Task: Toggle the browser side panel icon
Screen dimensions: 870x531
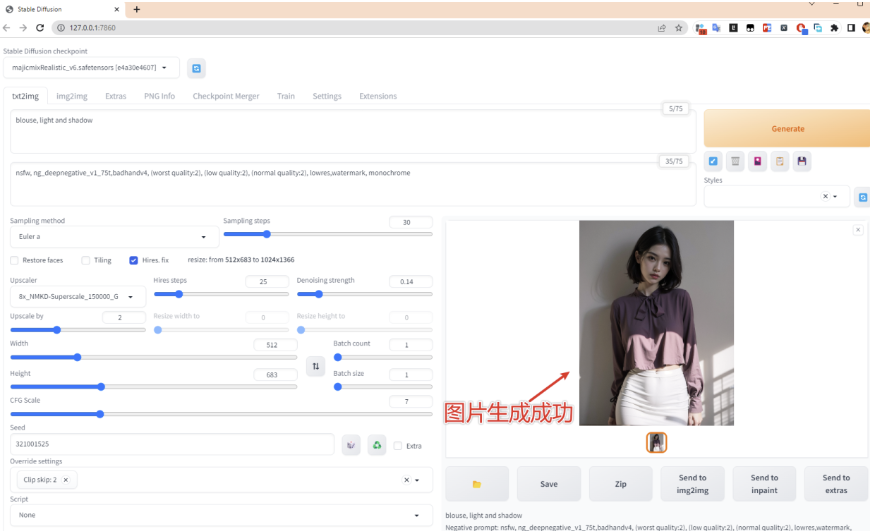Action: click(x=851, y=28)
